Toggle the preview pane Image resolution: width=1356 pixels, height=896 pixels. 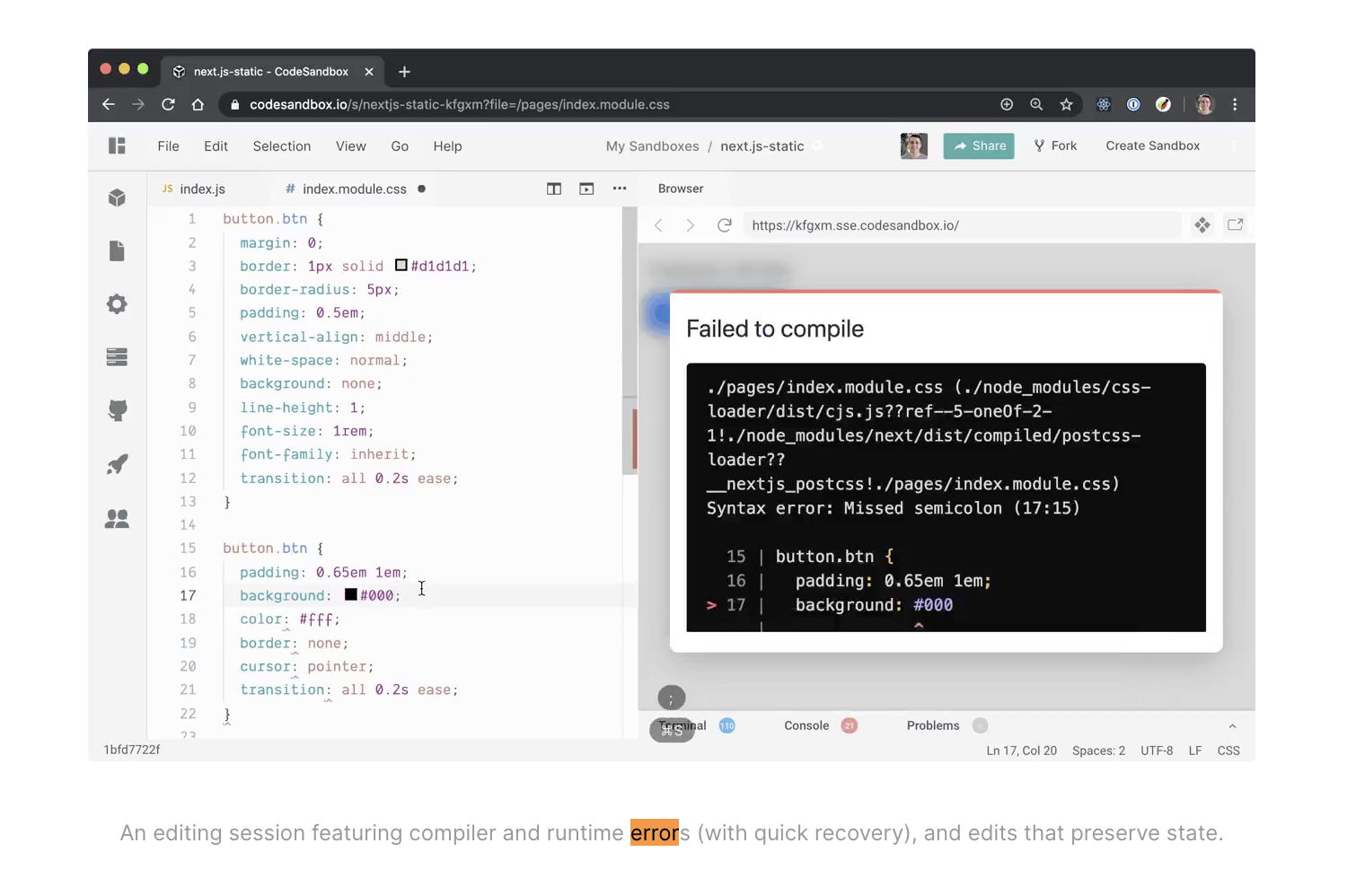(x=586, y=189)
